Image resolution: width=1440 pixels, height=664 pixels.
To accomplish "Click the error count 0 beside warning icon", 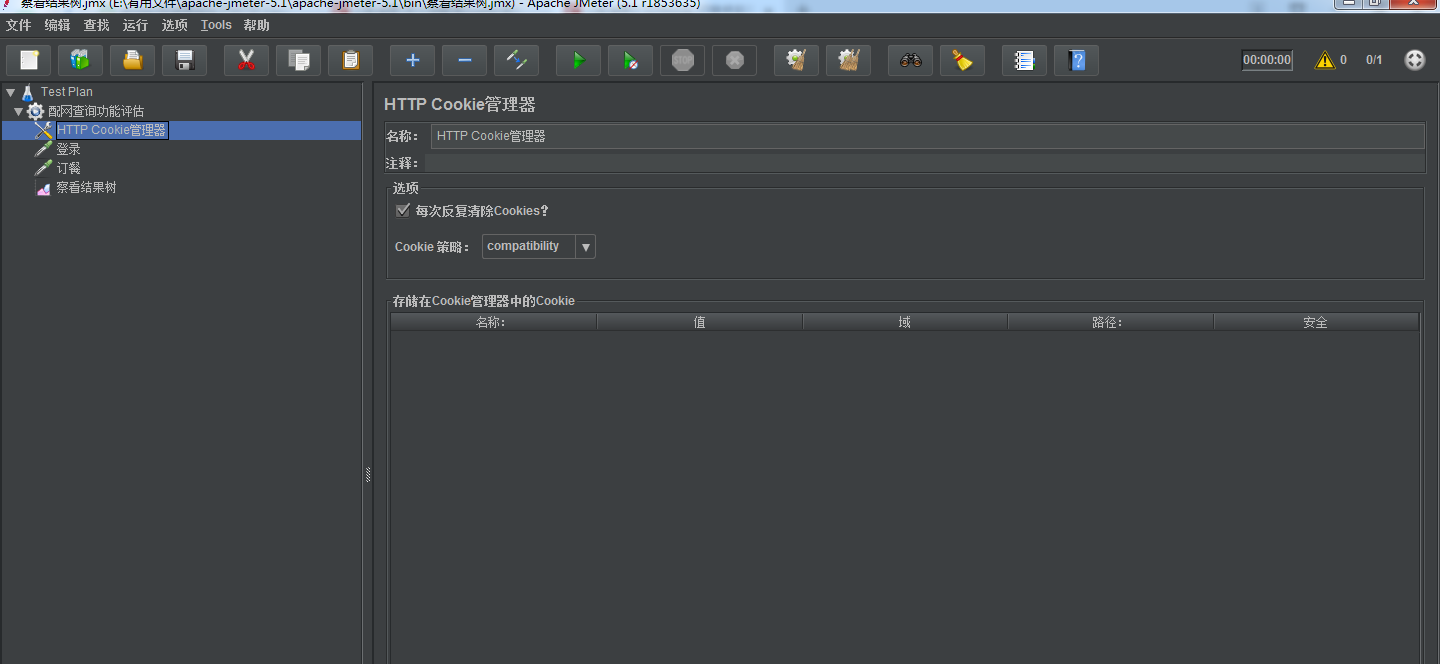I will [1343, 60].
